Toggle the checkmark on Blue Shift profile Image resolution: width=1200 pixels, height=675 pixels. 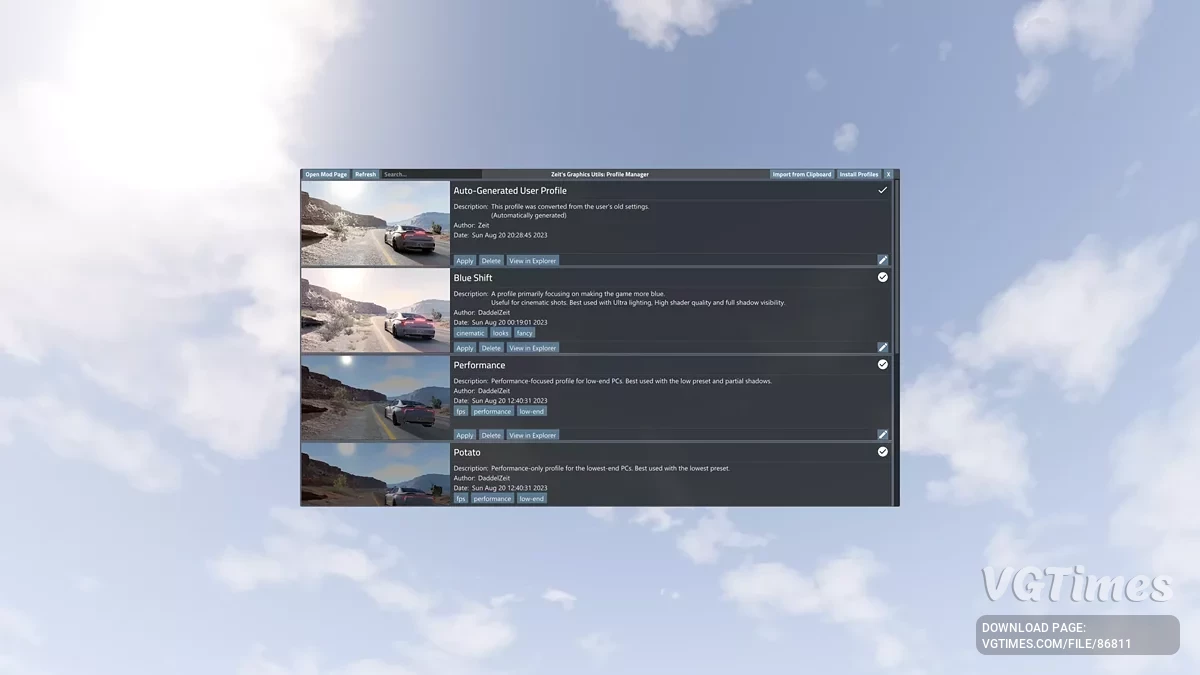pos(881,277)
